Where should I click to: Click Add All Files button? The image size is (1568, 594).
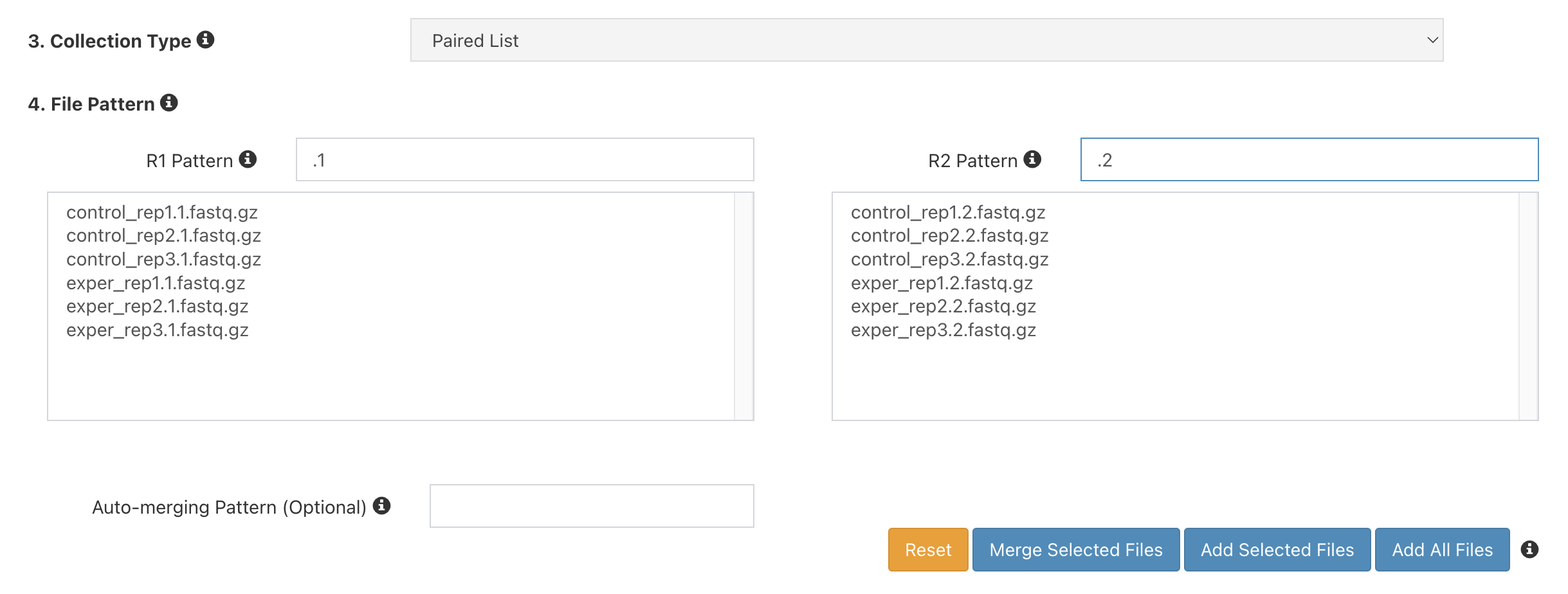click(x=1443, y=550)
